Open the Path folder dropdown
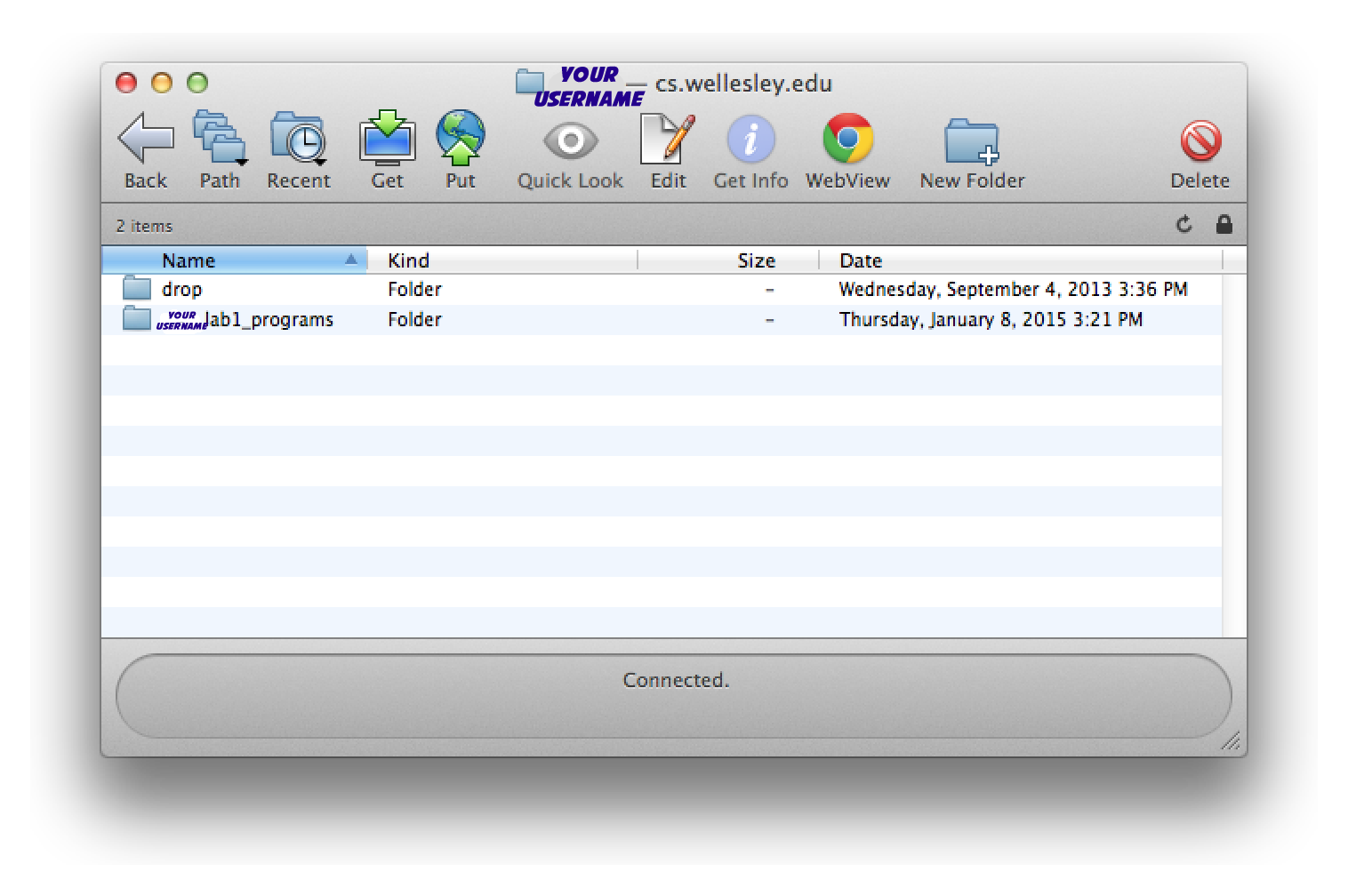 pyautogui.click(x=220, y=140)
